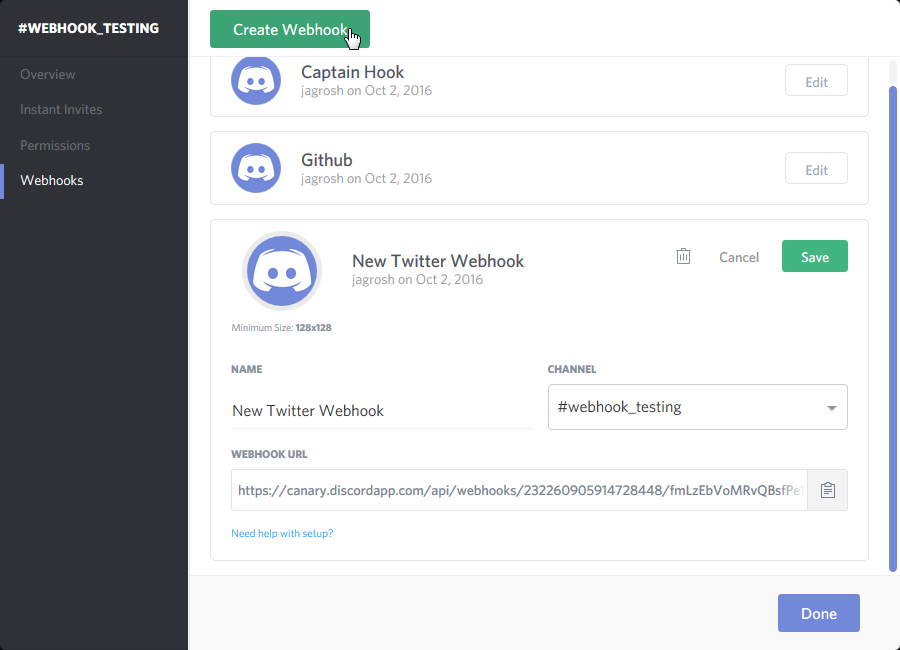
Task: Cancel the webhook changes
Action: [x=738, y=257]
